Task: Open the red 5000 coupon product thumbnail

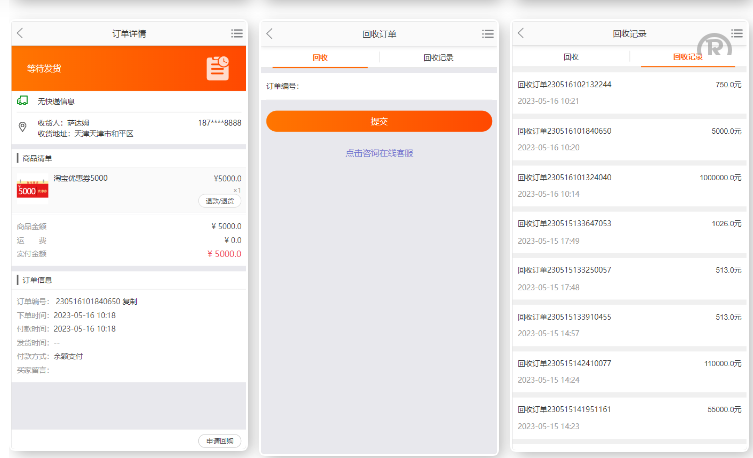Action: pyautogui.click(x=33, y=188)
